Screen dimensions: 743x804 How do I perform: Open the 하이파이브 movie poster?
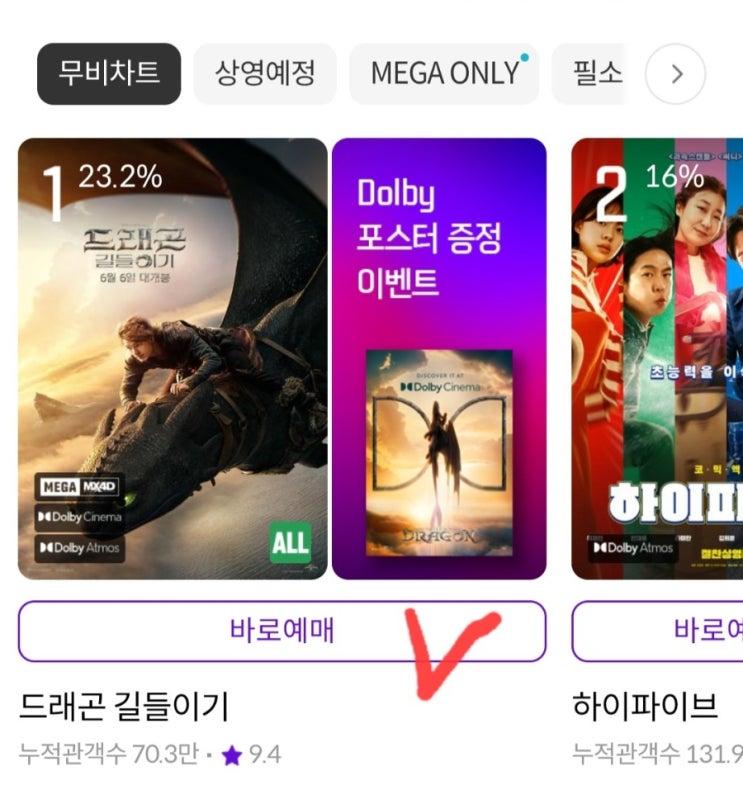point(657,358)
